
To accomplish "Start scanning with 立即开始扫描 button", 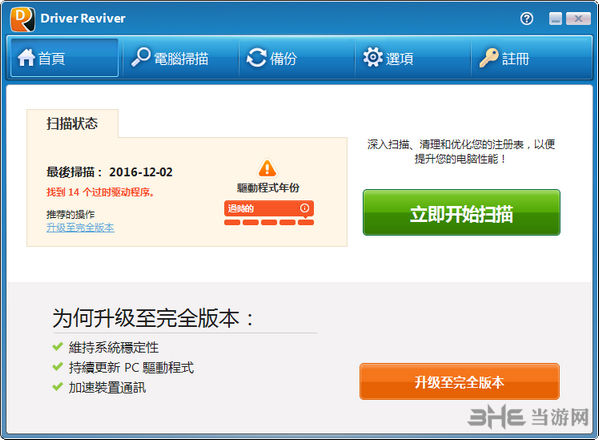I will [x=461, y=213].
